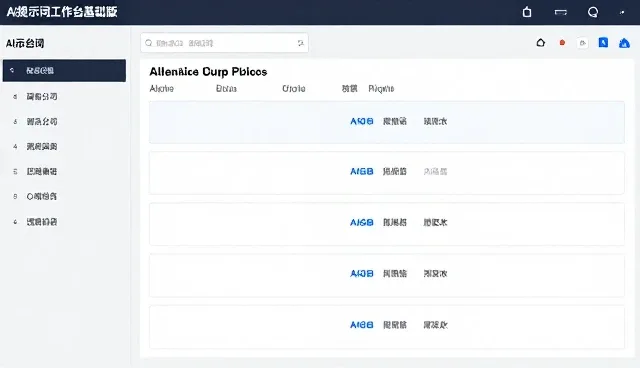
Task: Select the highlighted first sidebar menu item
Action: [x=64, y=71]
